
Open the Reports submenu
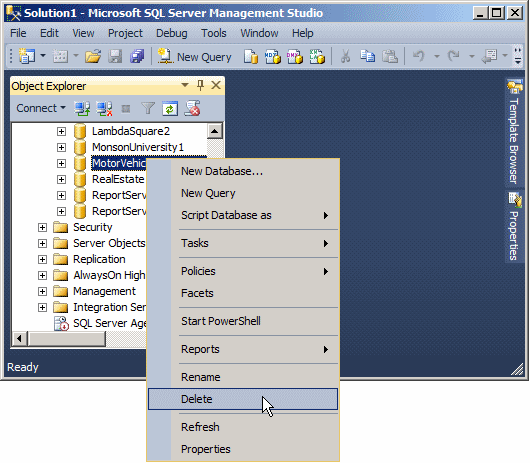coord(243,349)
